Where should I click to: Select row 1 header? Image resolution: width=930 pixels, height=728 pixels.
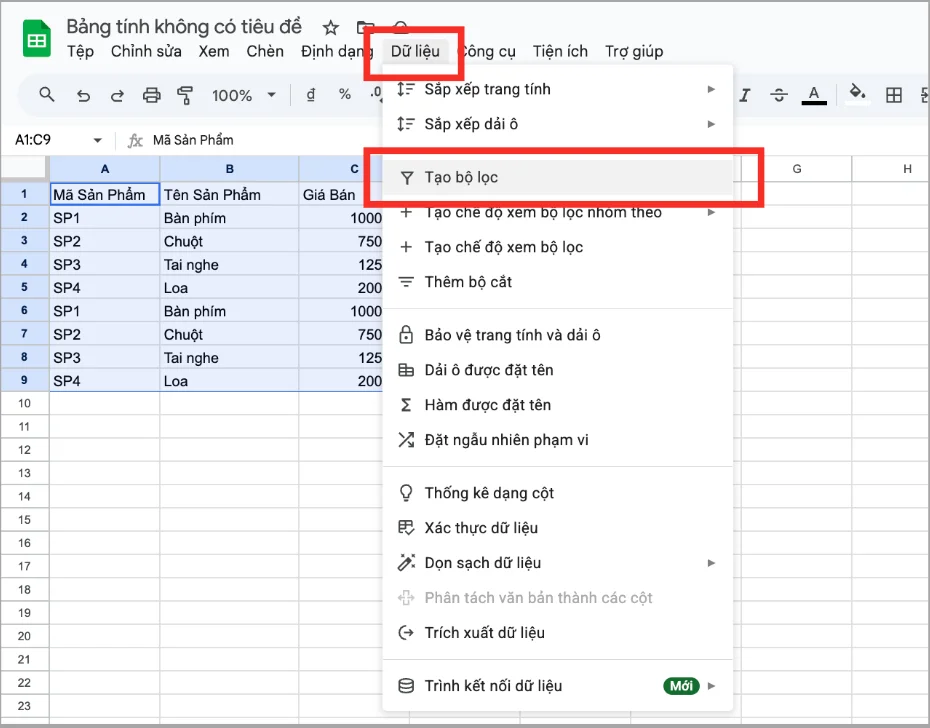(24, 194)
